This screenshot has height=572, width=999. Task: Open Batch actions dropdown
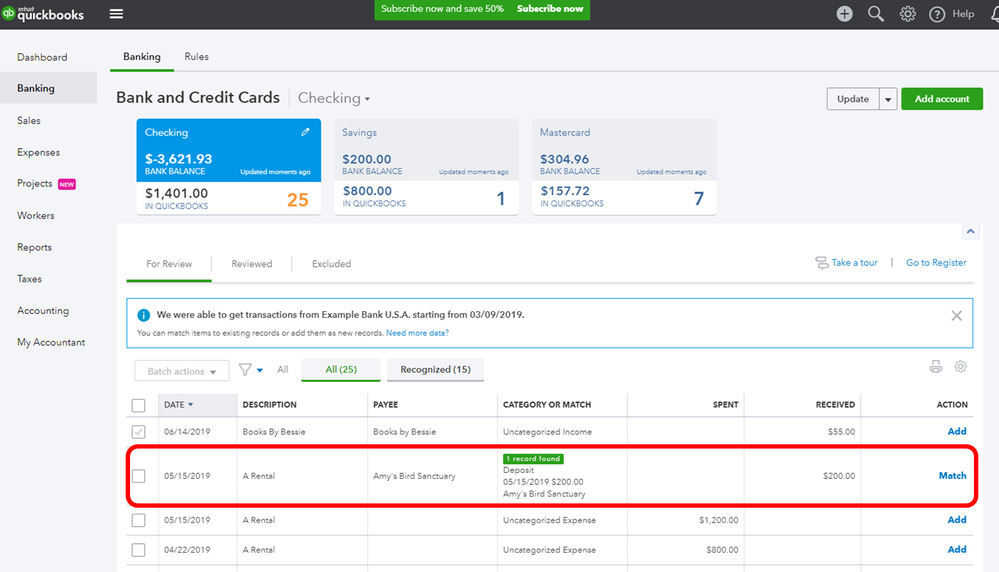(x=182, y=371)
